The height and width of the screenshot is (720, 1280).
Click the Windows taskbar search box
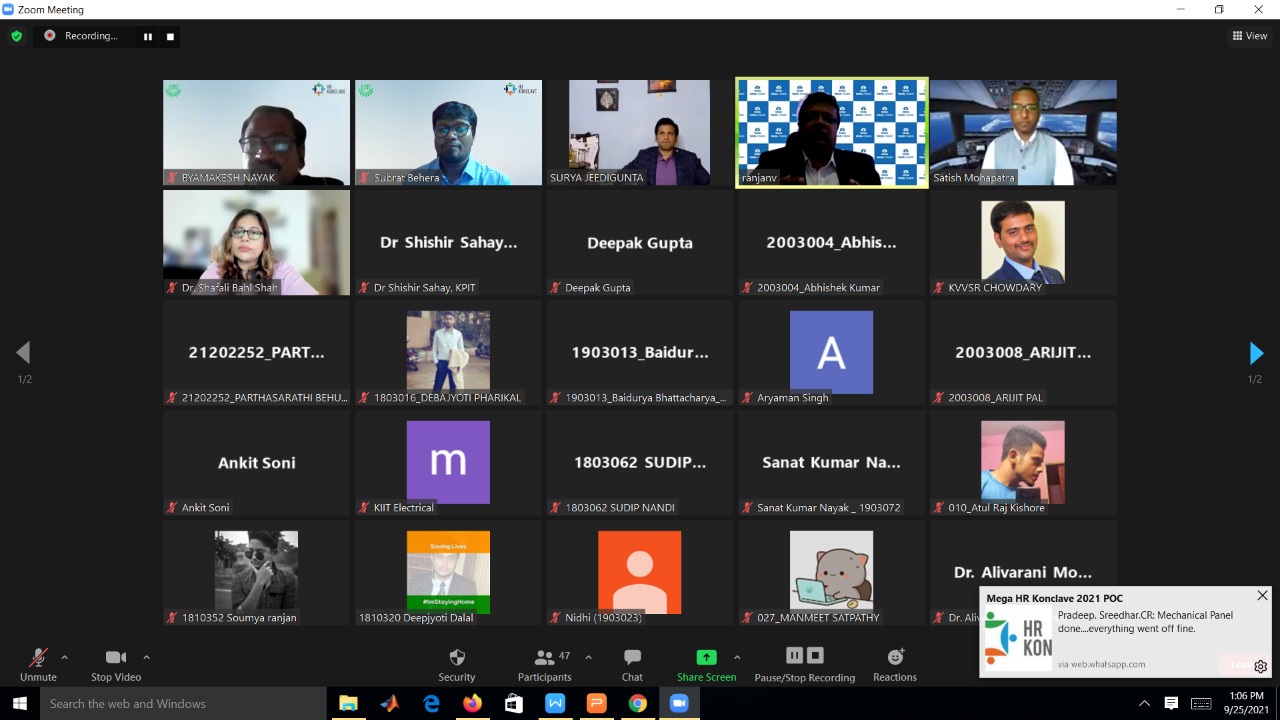tap(183, 704)
